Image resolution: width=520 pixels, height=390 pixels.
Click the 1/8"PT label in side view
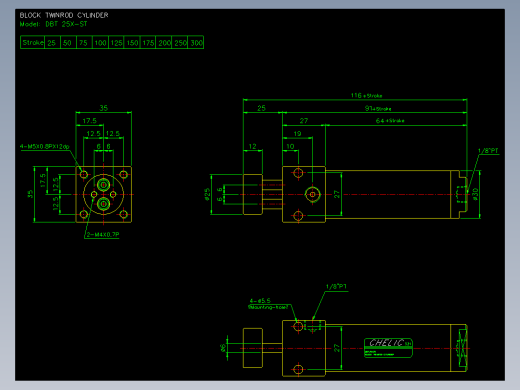point(488,151)
